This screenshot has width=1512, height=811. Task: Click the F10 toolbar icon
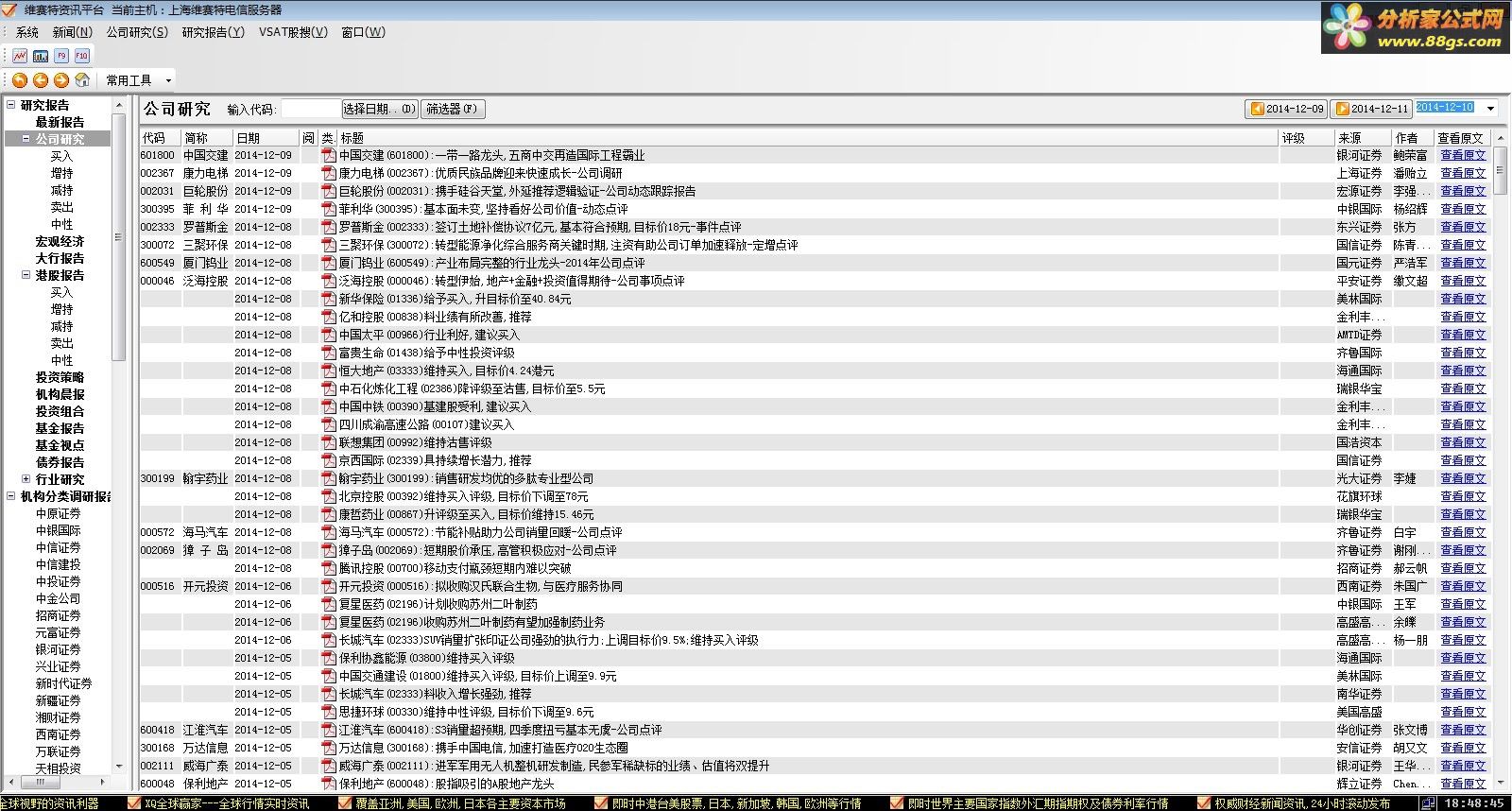[x=82, y=56]
